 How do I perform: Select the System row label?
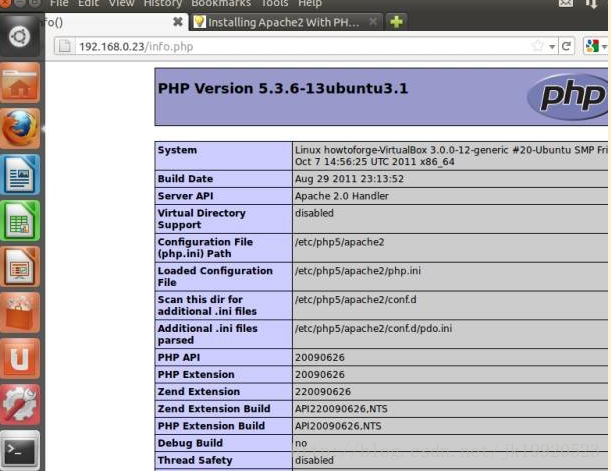point(177,150)
